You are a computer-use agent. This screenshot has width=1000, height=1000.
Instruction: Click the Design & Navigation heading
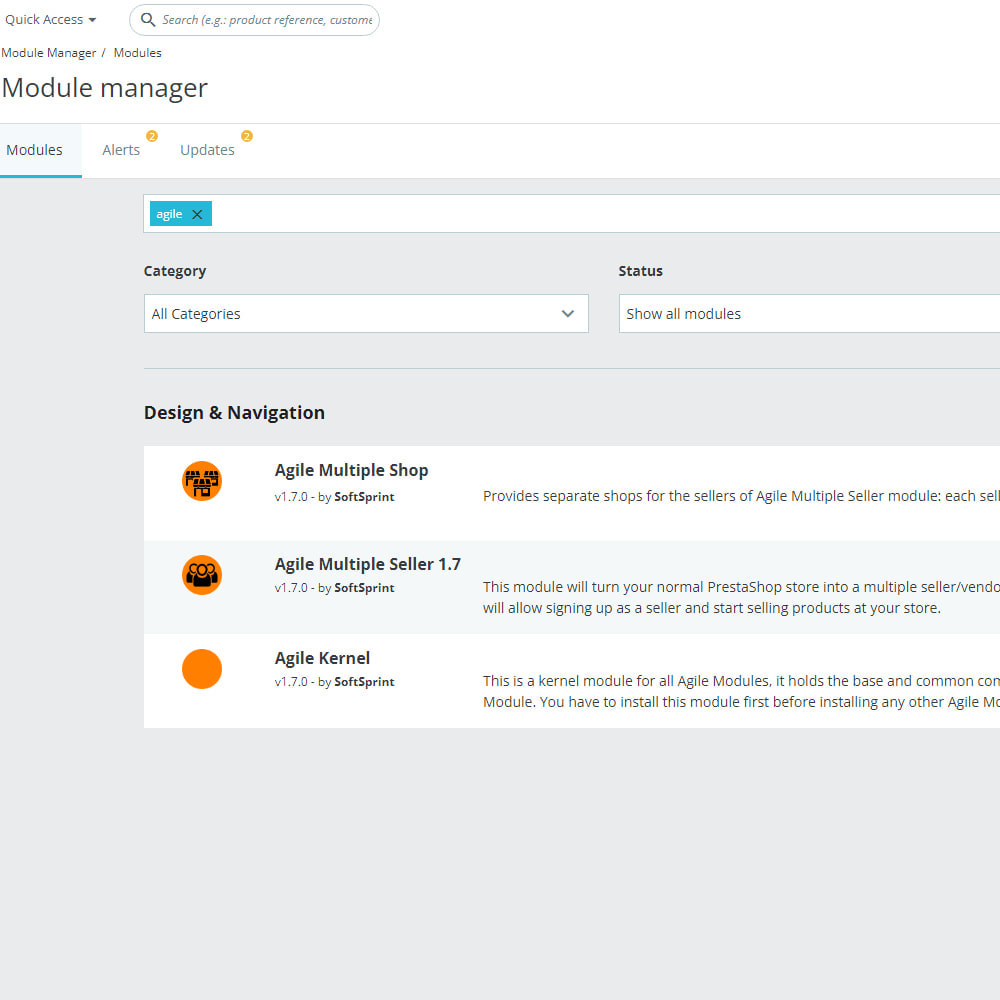234,413
